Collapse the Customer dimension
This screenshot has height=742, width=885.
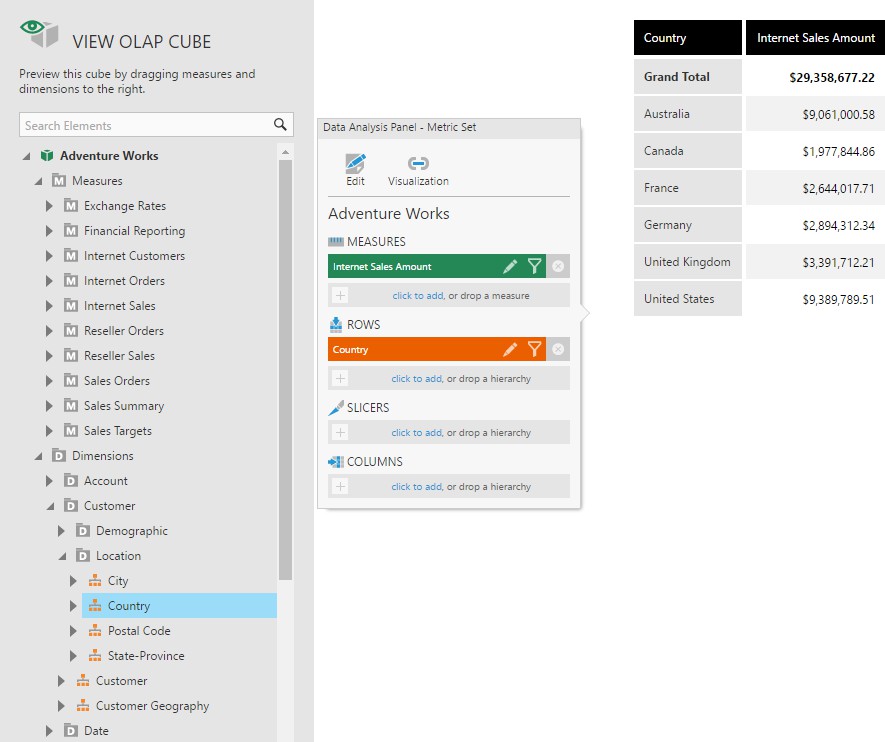[x=49, y=506]
